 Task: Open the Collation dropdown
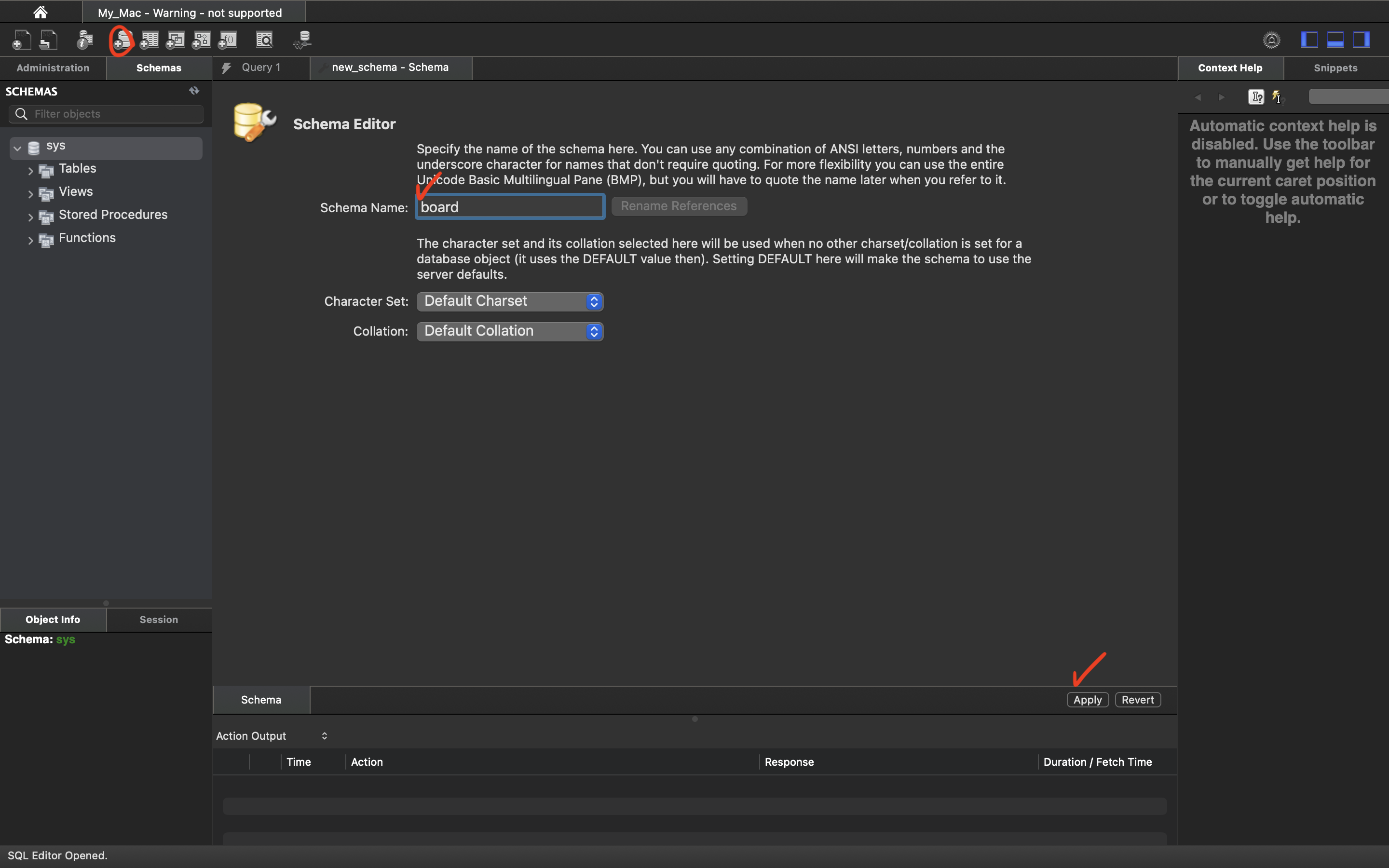tap(510, 331)
